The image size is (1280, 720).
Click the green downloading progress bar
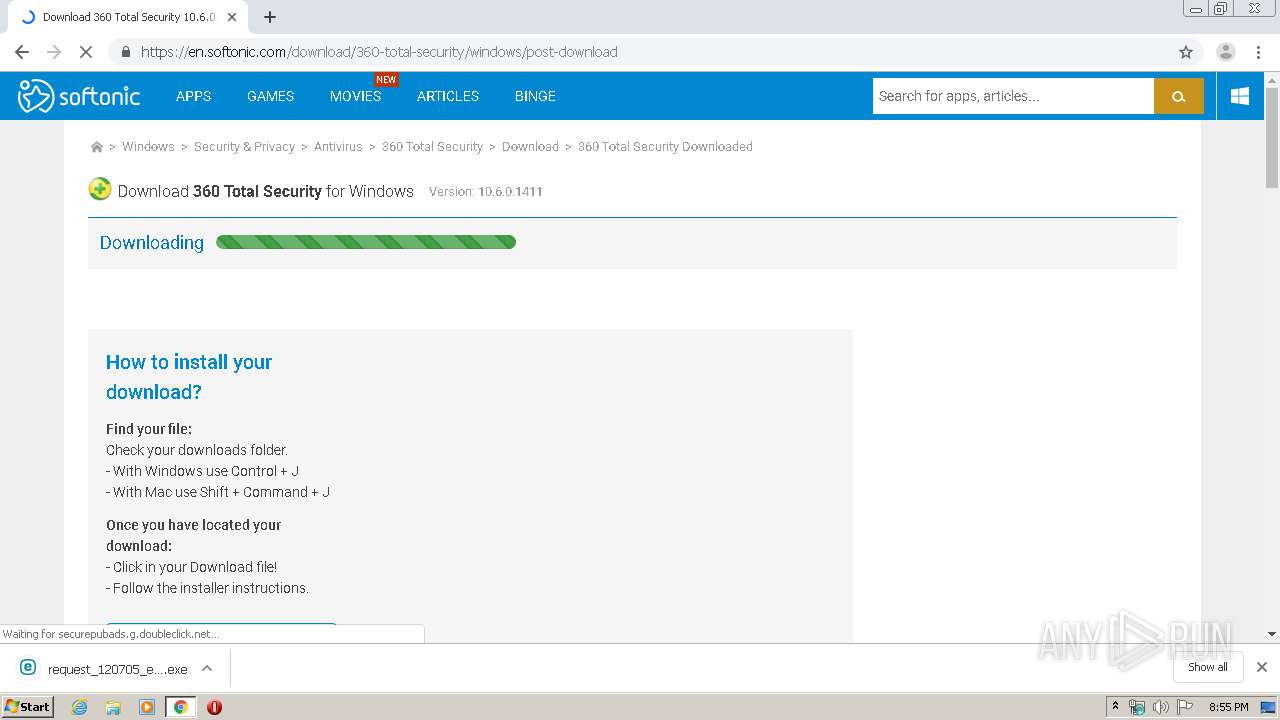(x=366, y=242)
